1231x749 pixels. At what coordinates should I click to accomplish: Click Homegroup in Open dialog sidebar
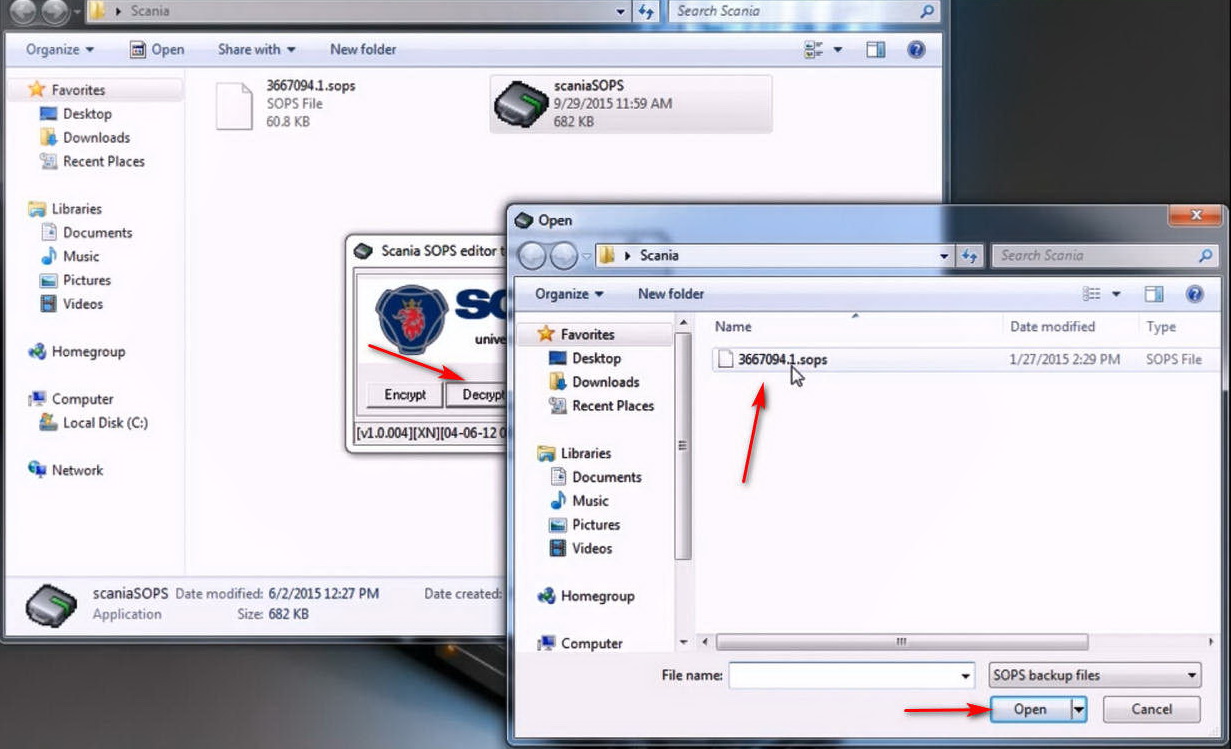tap(597, 596)
